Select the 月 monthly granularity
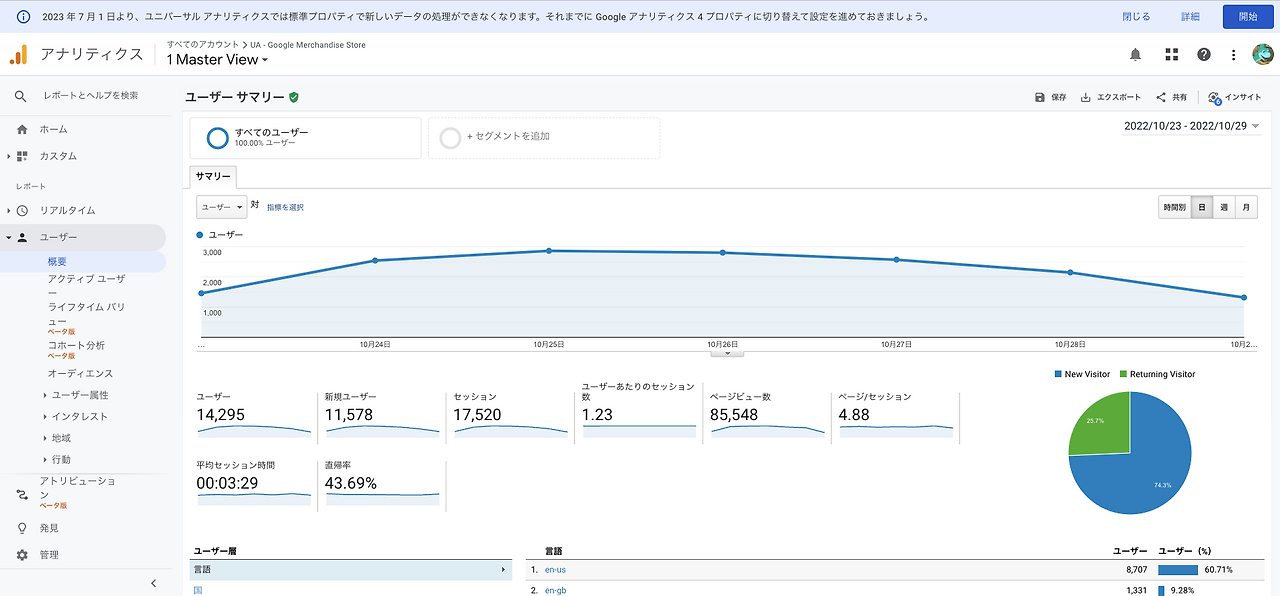Image resolution: width=1280 pixels, height=596 pixels. click(1246, 208)
